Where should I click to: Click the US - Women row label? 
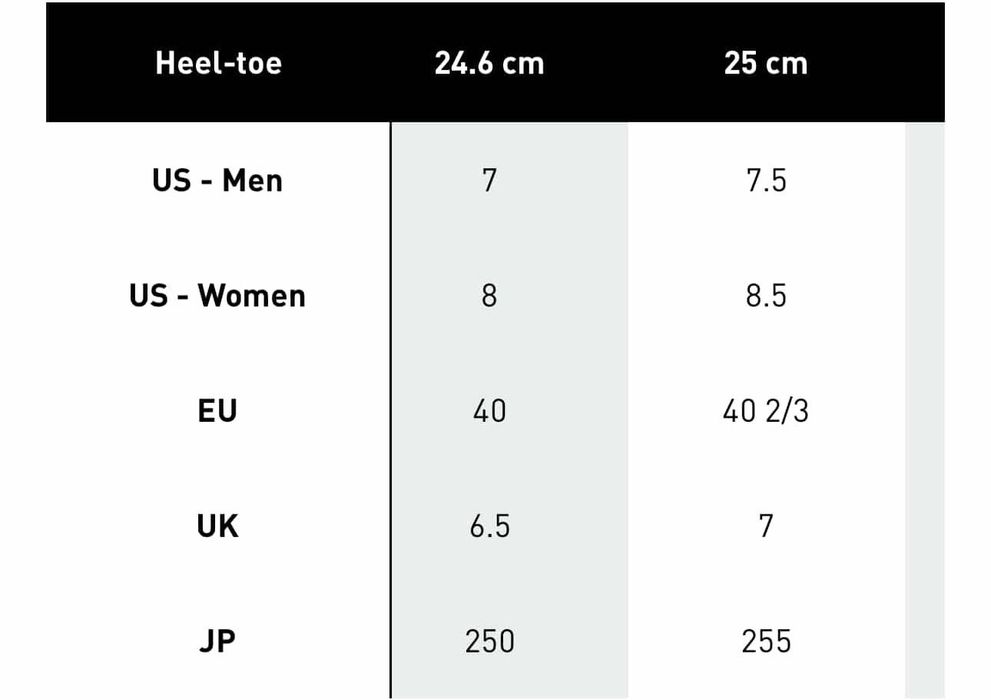(x=218, y=296)
